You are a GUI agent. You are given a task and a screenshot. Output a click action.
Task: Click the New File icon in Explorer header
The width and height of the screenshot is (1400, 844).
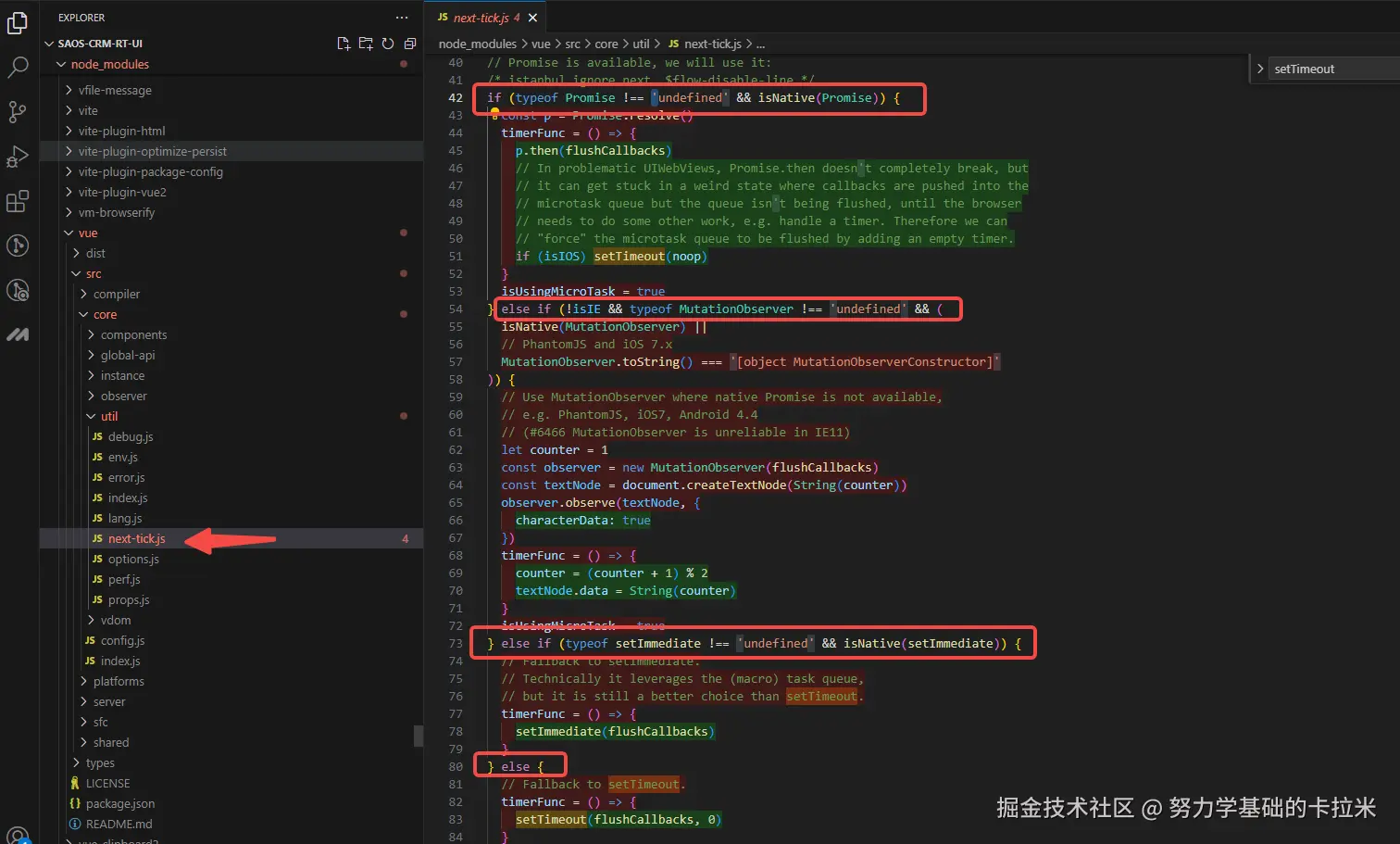(x=344, y=44)
